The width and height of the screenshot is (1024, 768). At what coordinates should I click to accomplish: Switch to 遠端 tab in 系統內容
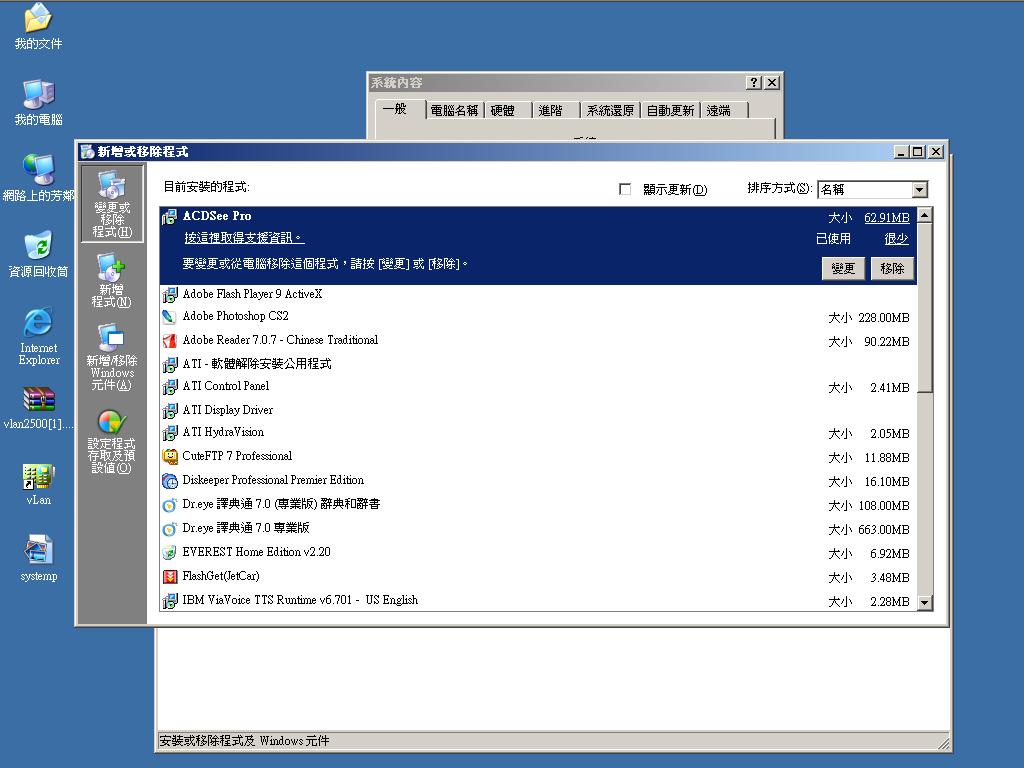[x=718, y=110]
